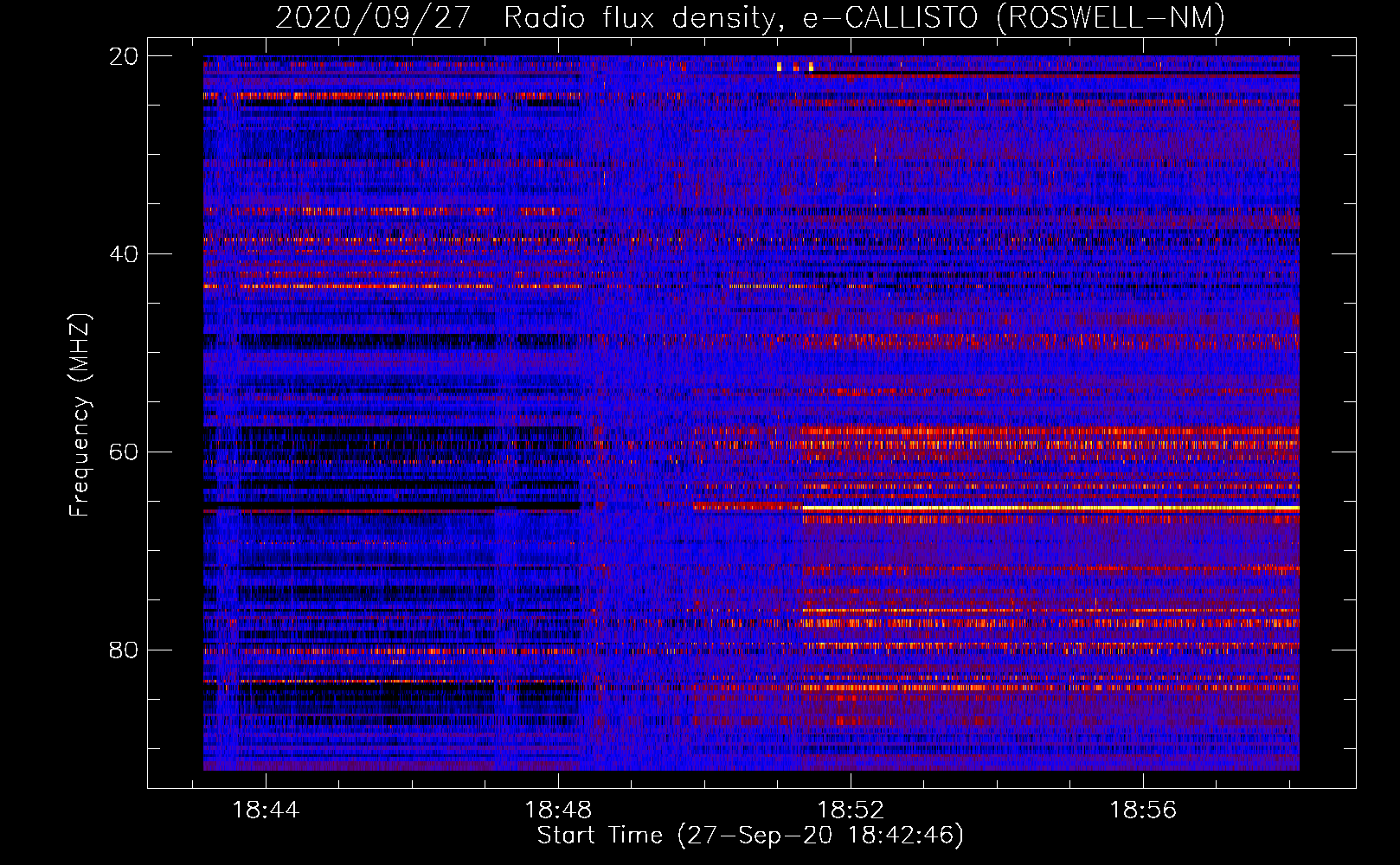Viewport: 1400px width, 865px height.
Task: Click the '80' frequency tick label
Action: [123, 650]
